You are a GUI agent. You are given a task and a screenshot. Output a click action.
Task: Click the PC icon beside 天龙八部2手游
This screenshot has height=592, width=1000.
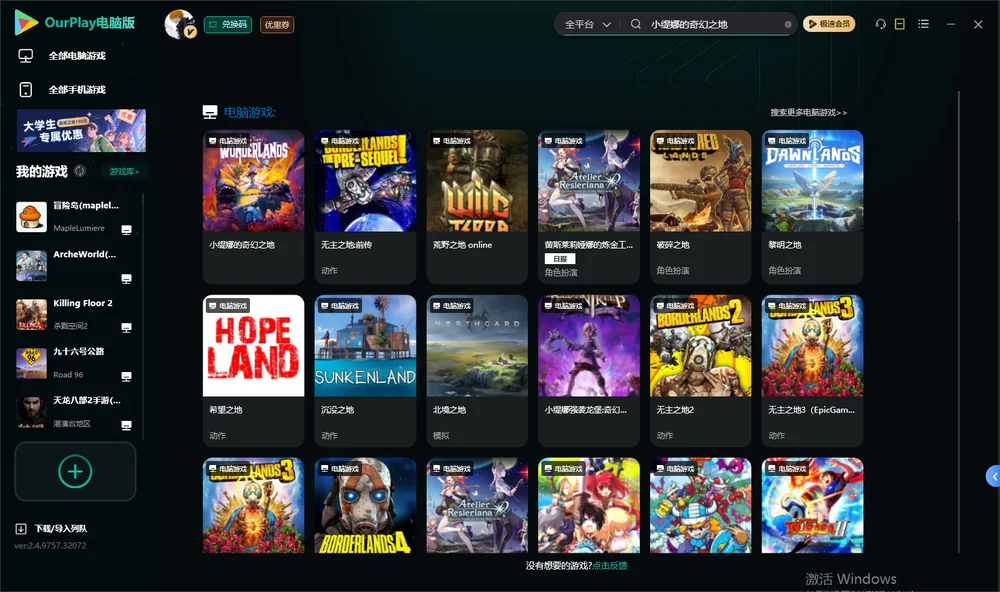pyautogui.click(x=126, y=426)
